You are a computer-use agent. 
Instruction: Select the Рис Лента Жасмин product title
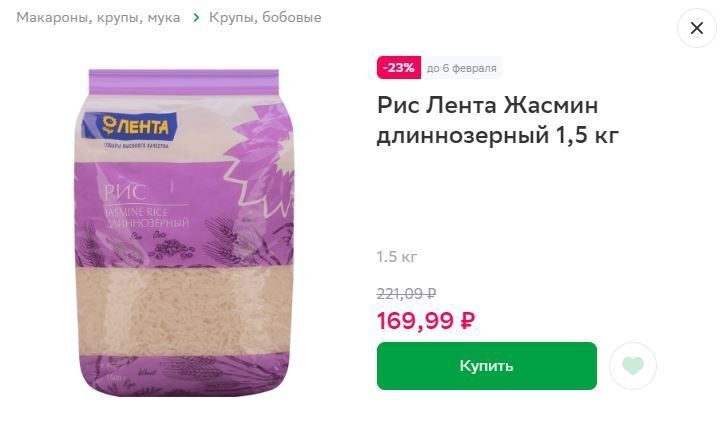click(498, 119)
